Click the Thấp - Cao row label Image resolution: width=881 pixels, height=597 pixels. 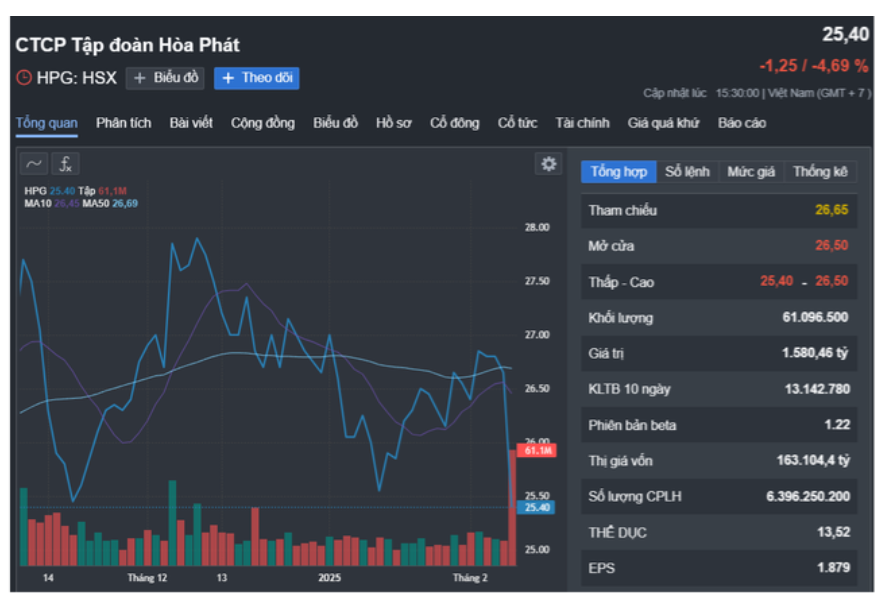[x=621, y=282]
